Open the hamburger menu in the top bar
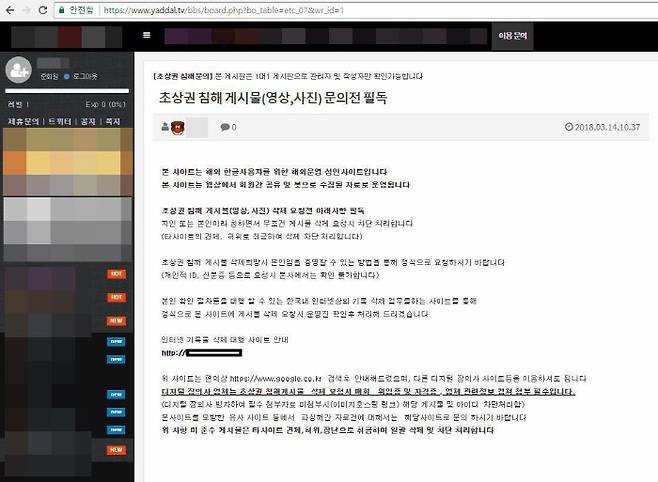This screenshot has height=482, width=658. pyautogui.click(x=146, y=35)
